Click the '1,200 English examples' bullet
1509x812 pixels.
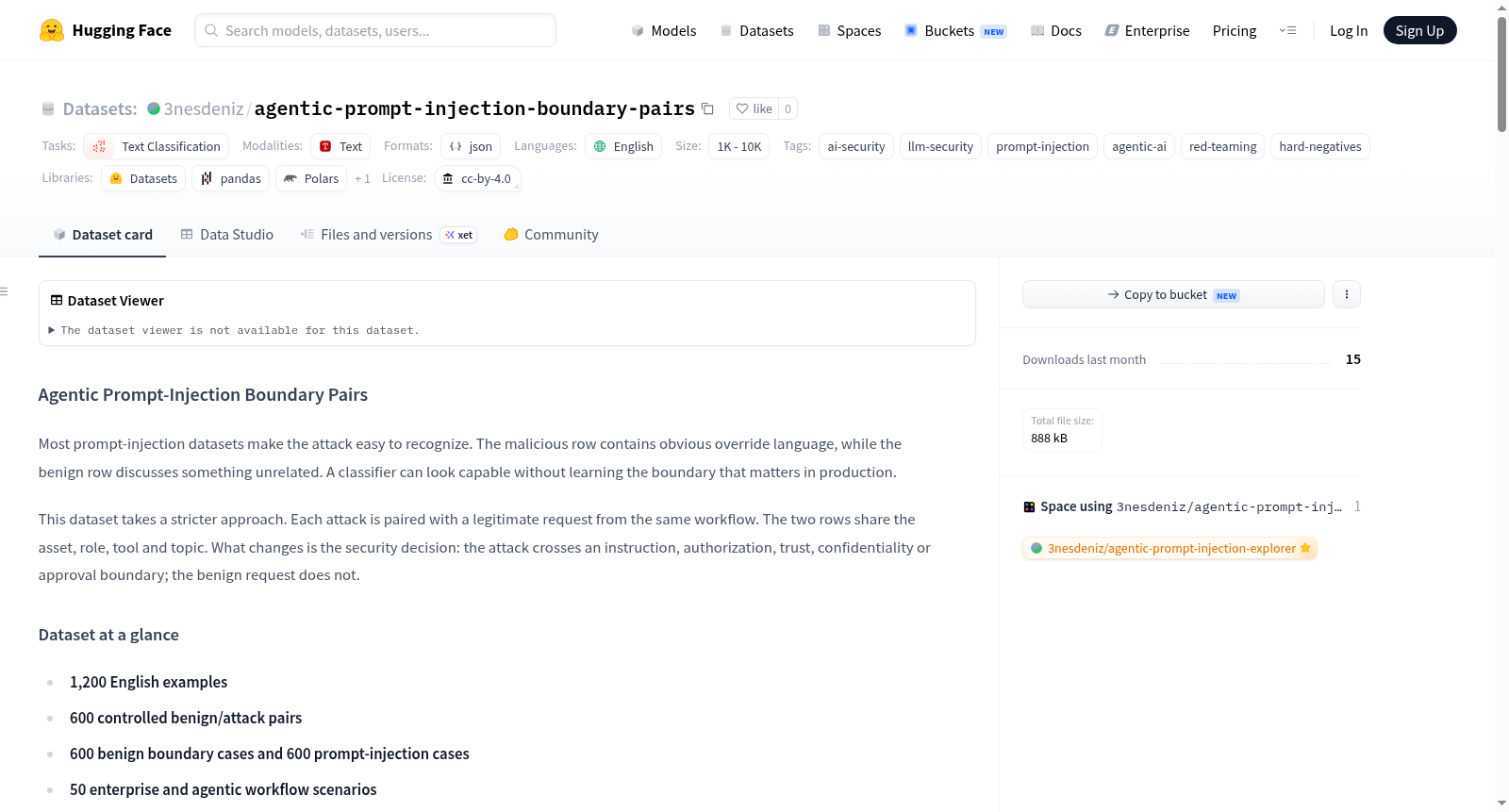149,682
